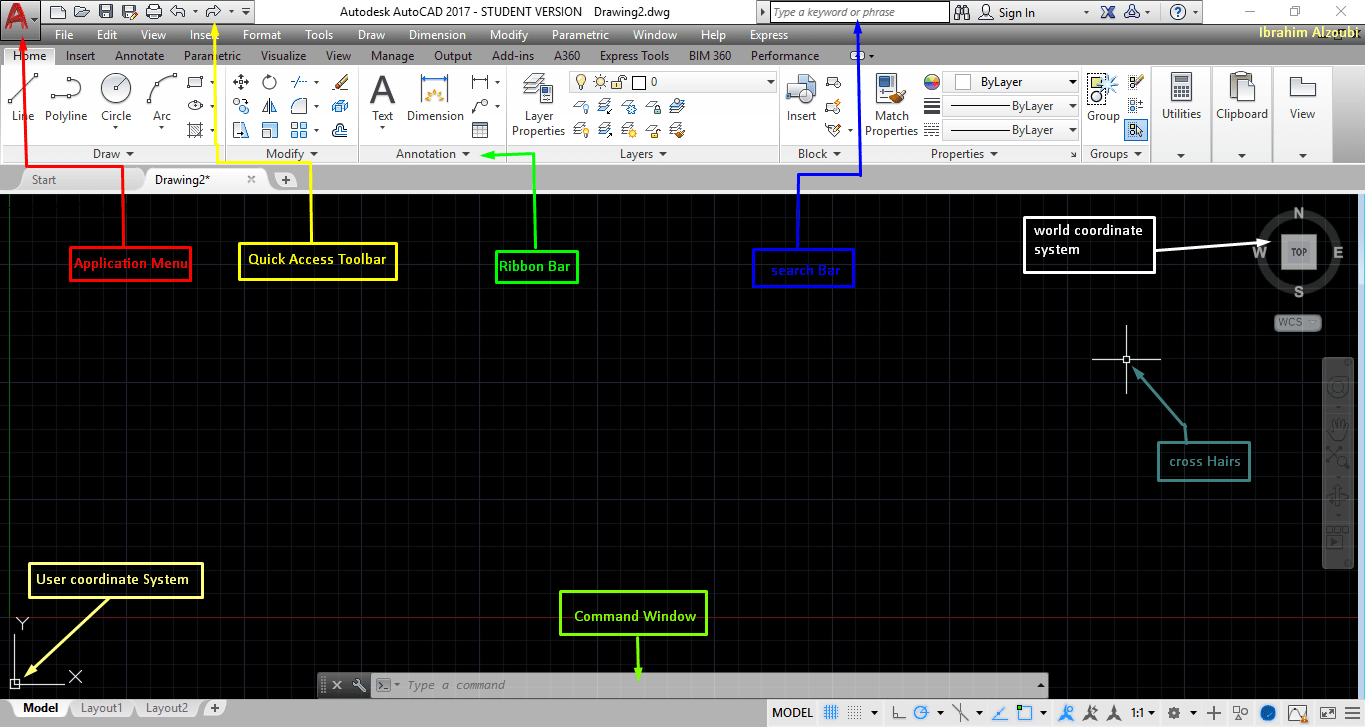Click Match Properties tool
The image size is (1365, 727).
pos(891,105)
